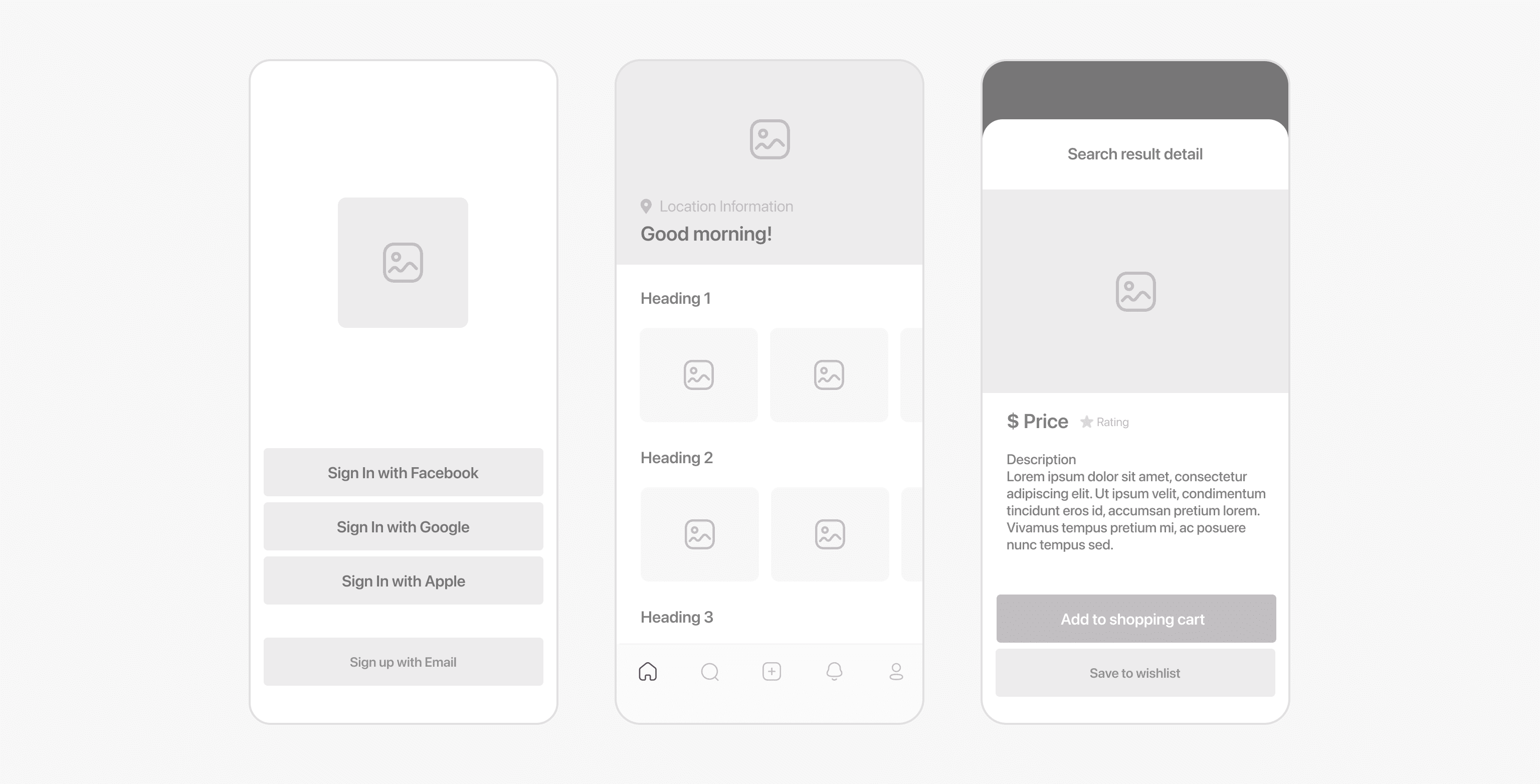Toggle the Sign up with Email option

point(403,662)
